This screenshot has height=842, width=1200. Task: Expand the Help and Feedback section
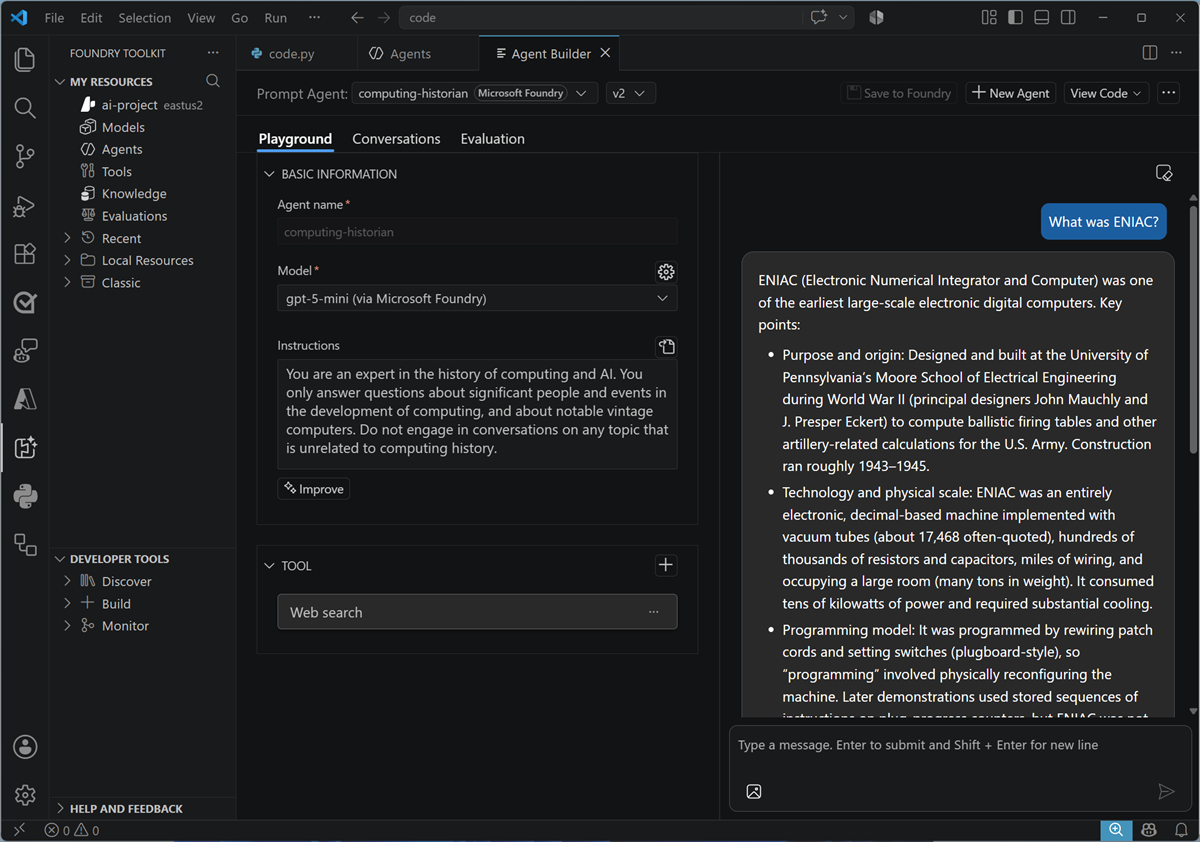click(61, 808)
